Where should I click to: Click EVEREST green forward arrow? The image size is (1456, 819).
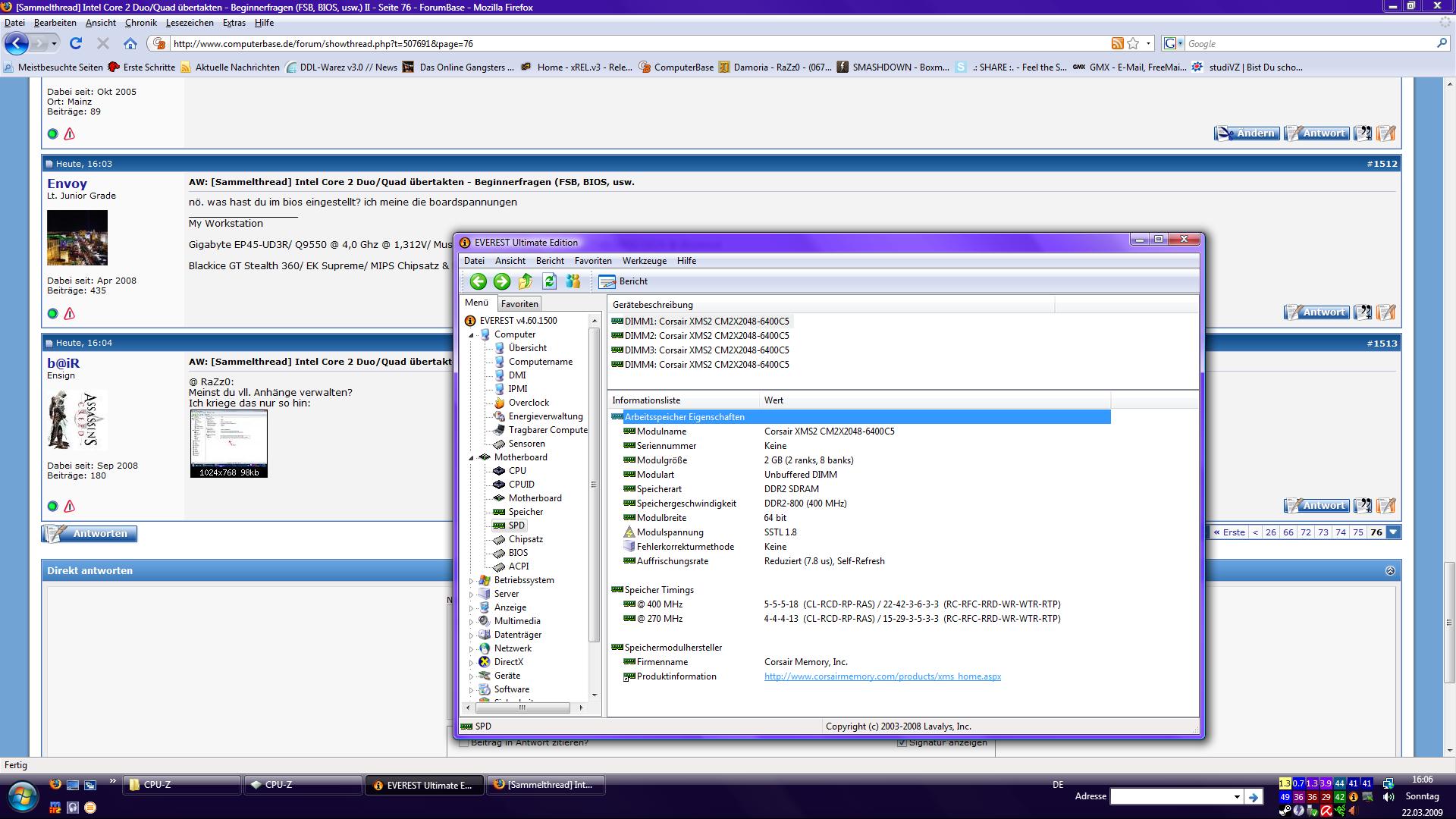coord(502,282)
